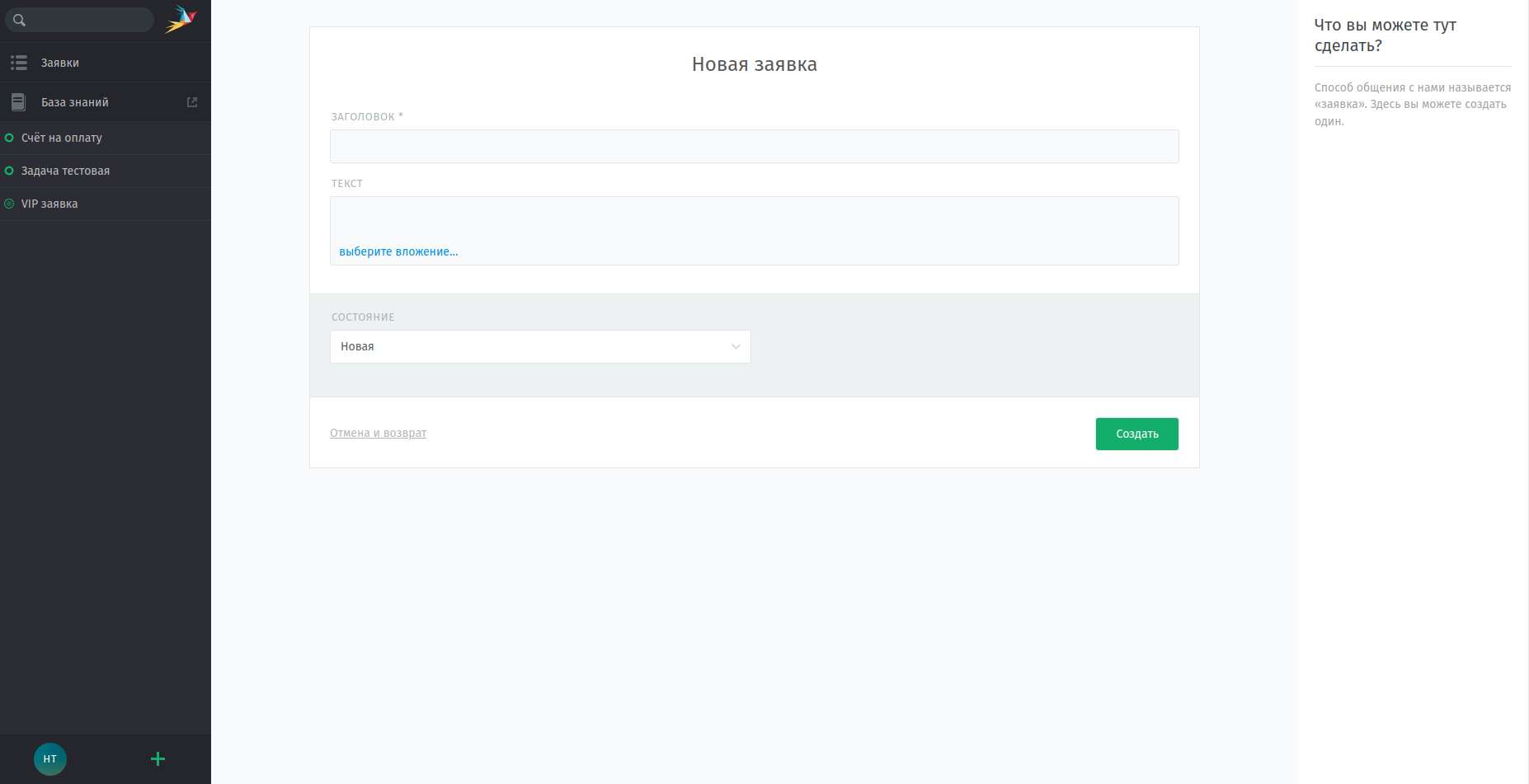The image size is (1529, 784).
Task: Switch to the VIP заявка ticket
Action: tap(49, 204)
